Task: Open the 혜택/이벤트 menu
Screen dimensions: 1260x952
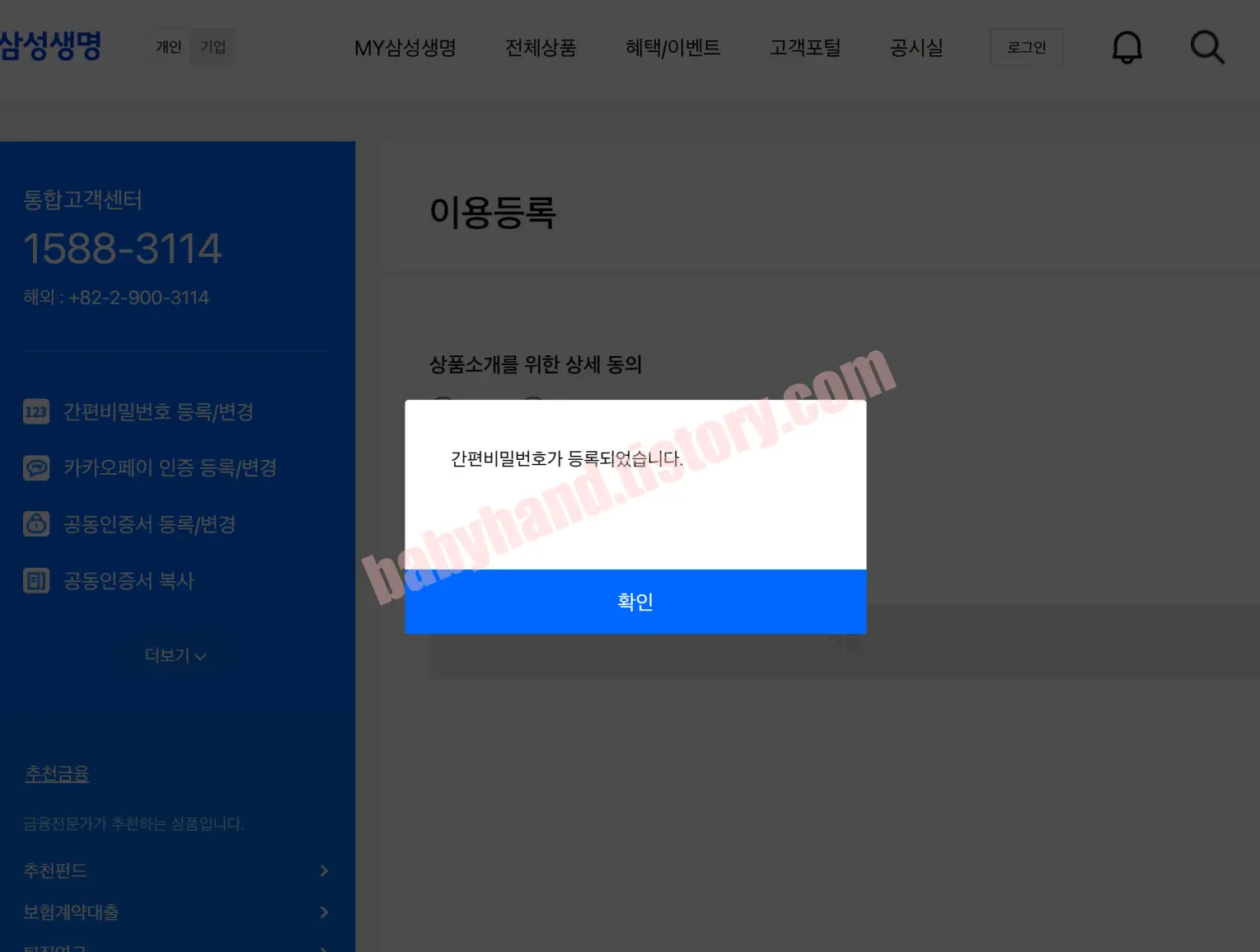Action: click(672, 48)
